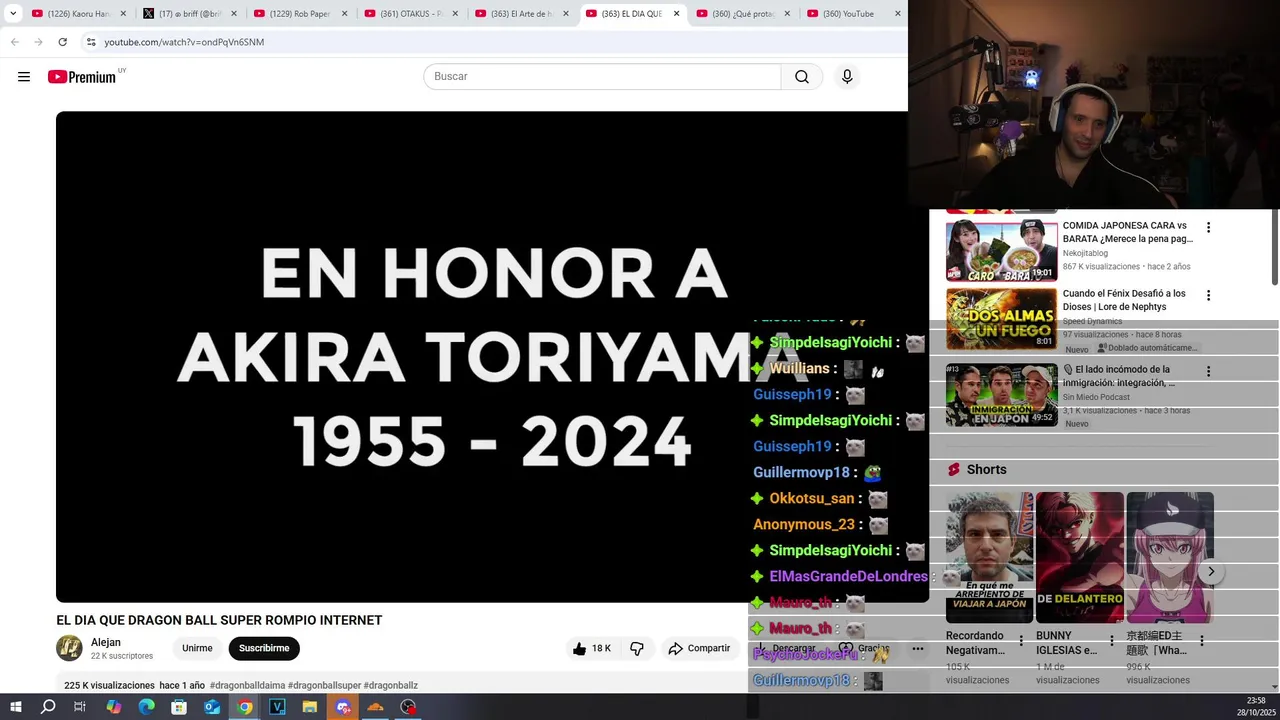1280x720 pixels.
Task: Join the channel with Unirme button
Action: click(x=197, y=648)
